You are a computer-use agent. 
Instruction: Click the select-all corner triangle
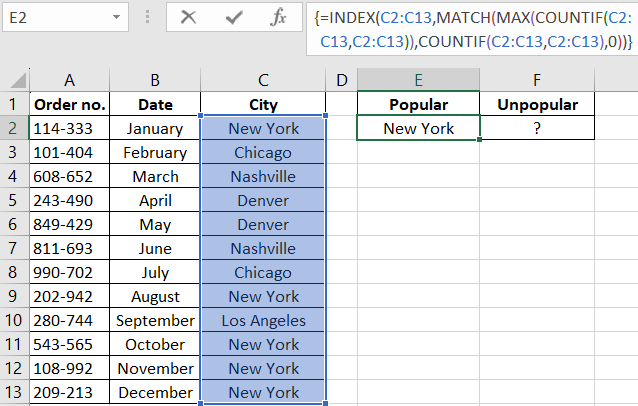[x=15, y=79]
